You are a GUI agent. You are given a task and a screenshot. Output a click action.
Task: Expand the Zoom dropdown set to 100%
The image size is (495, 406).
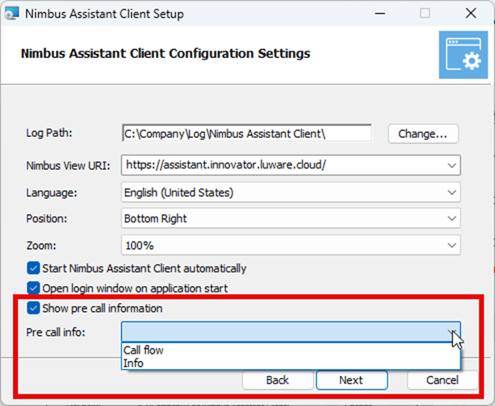click(452, 245)
